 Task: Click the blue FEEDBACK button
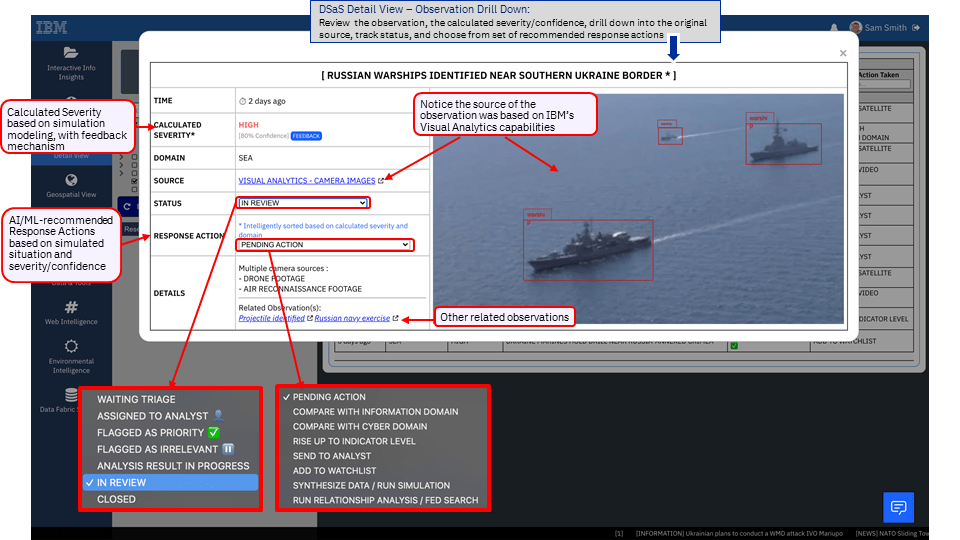tap(306, 136)
